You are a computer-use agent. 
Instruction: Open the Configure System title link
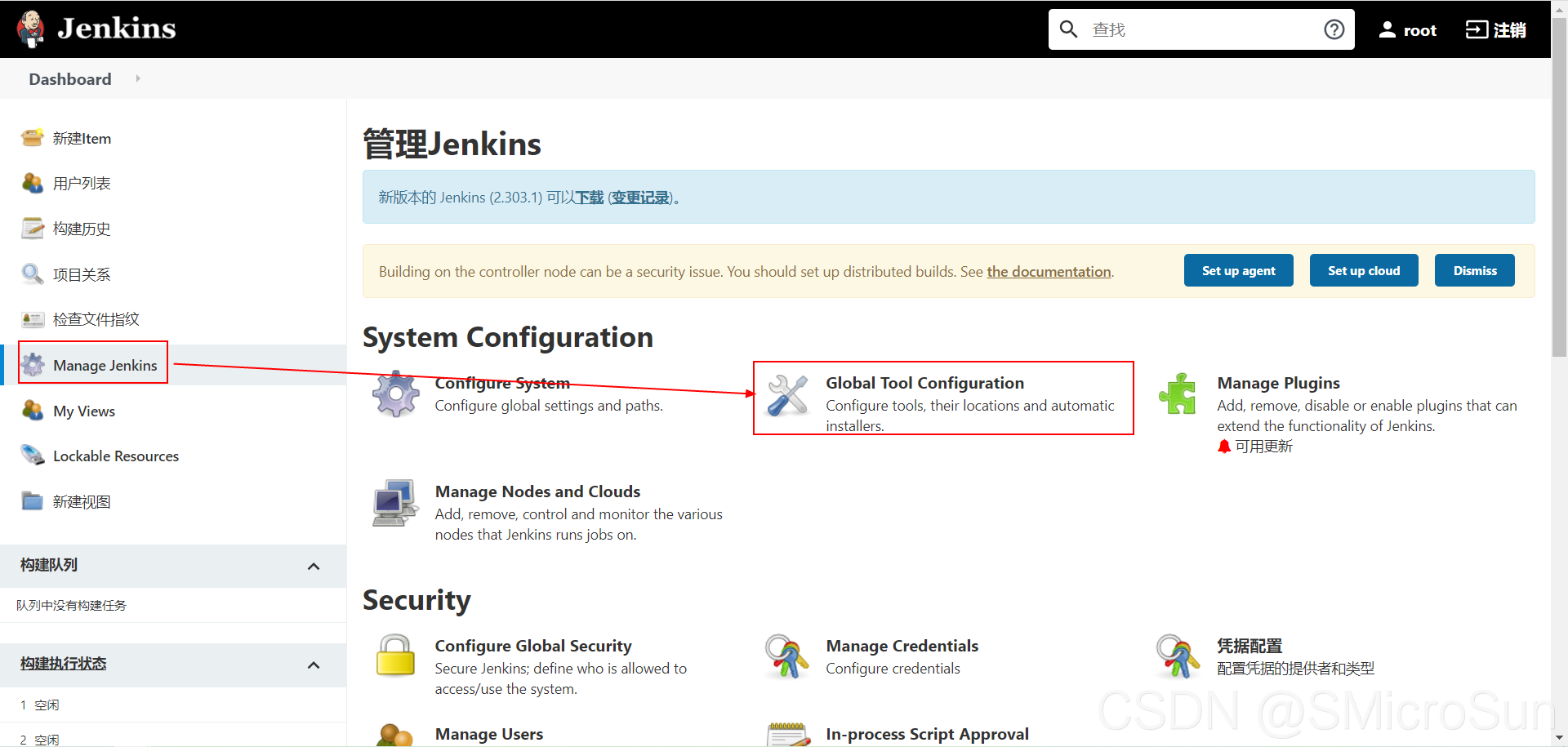click(502, 383)
